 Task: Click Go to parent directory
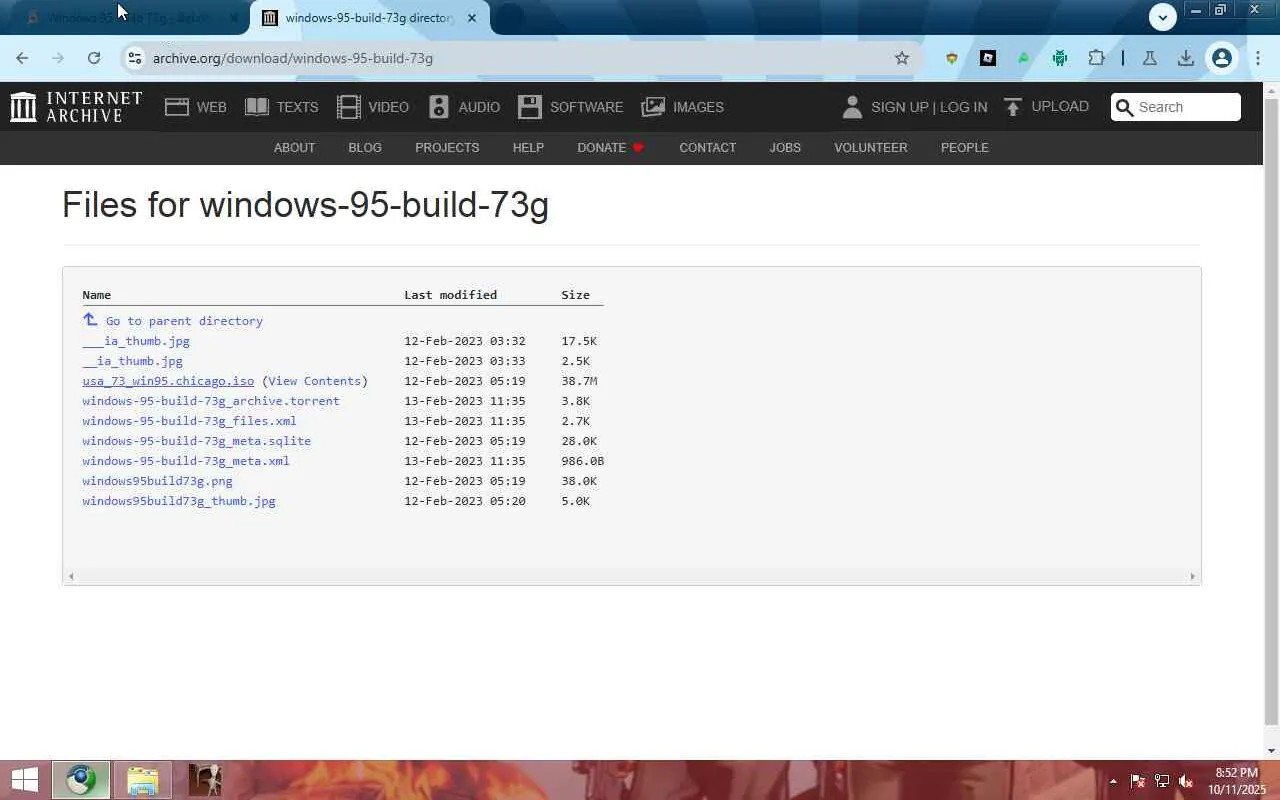tap(173, 321)
